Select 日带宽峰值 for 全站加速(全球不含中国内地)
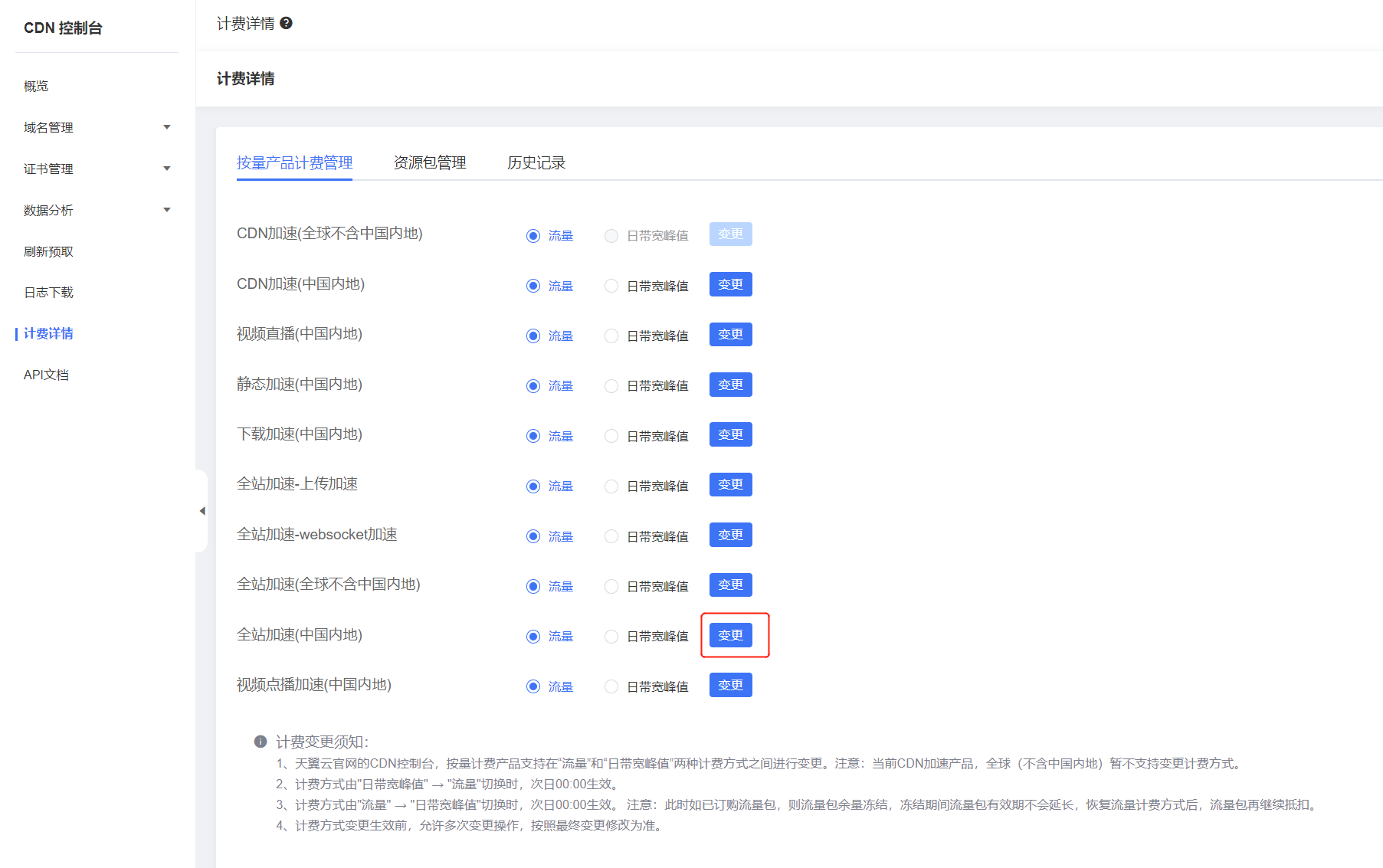Image resolution: width=1383 pixels, height=868 pixels. coord(646,587)
